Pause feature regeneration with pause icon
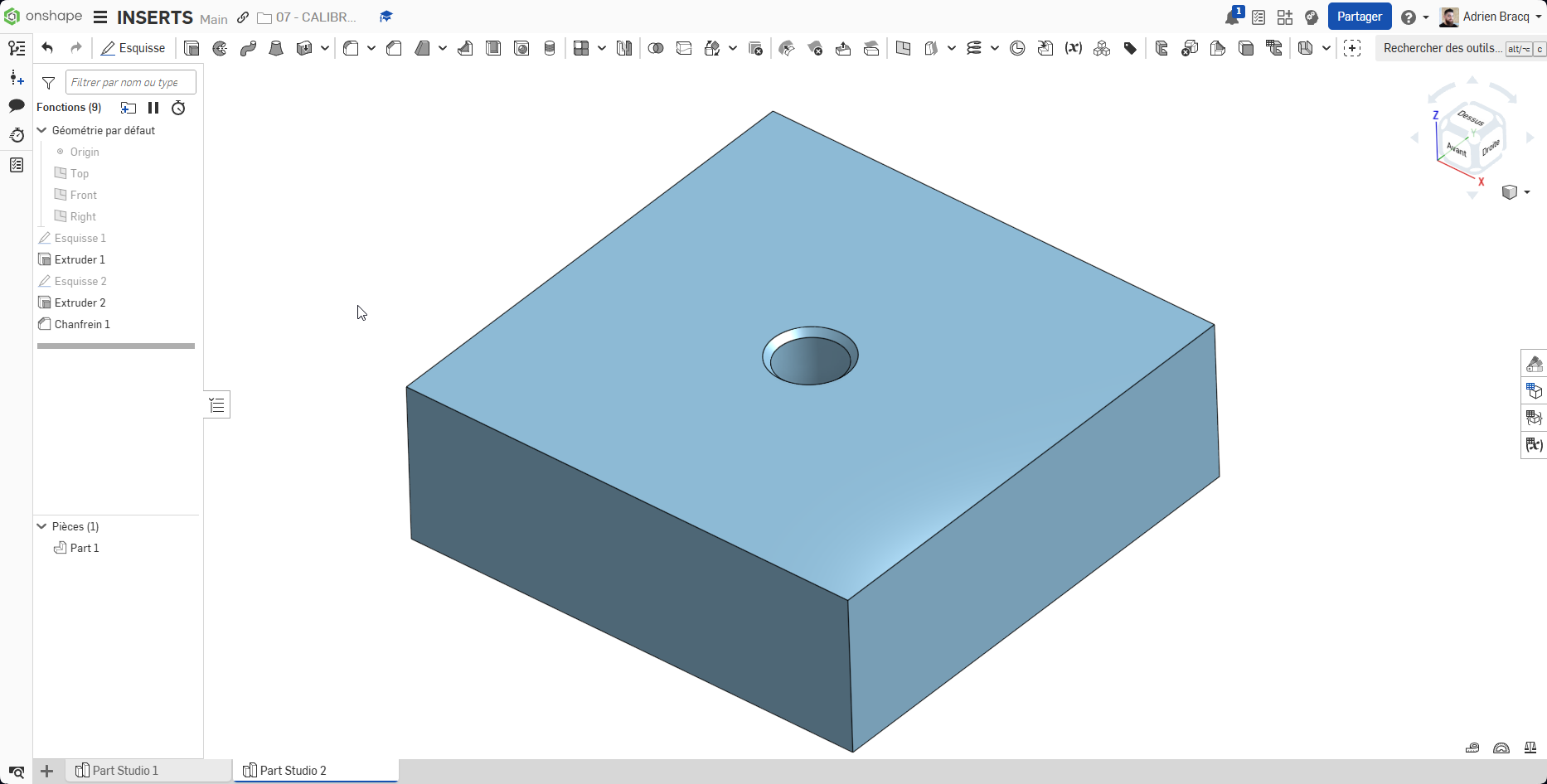The width and height of the screenshot is (1547, 784). [x=153, y=108]
